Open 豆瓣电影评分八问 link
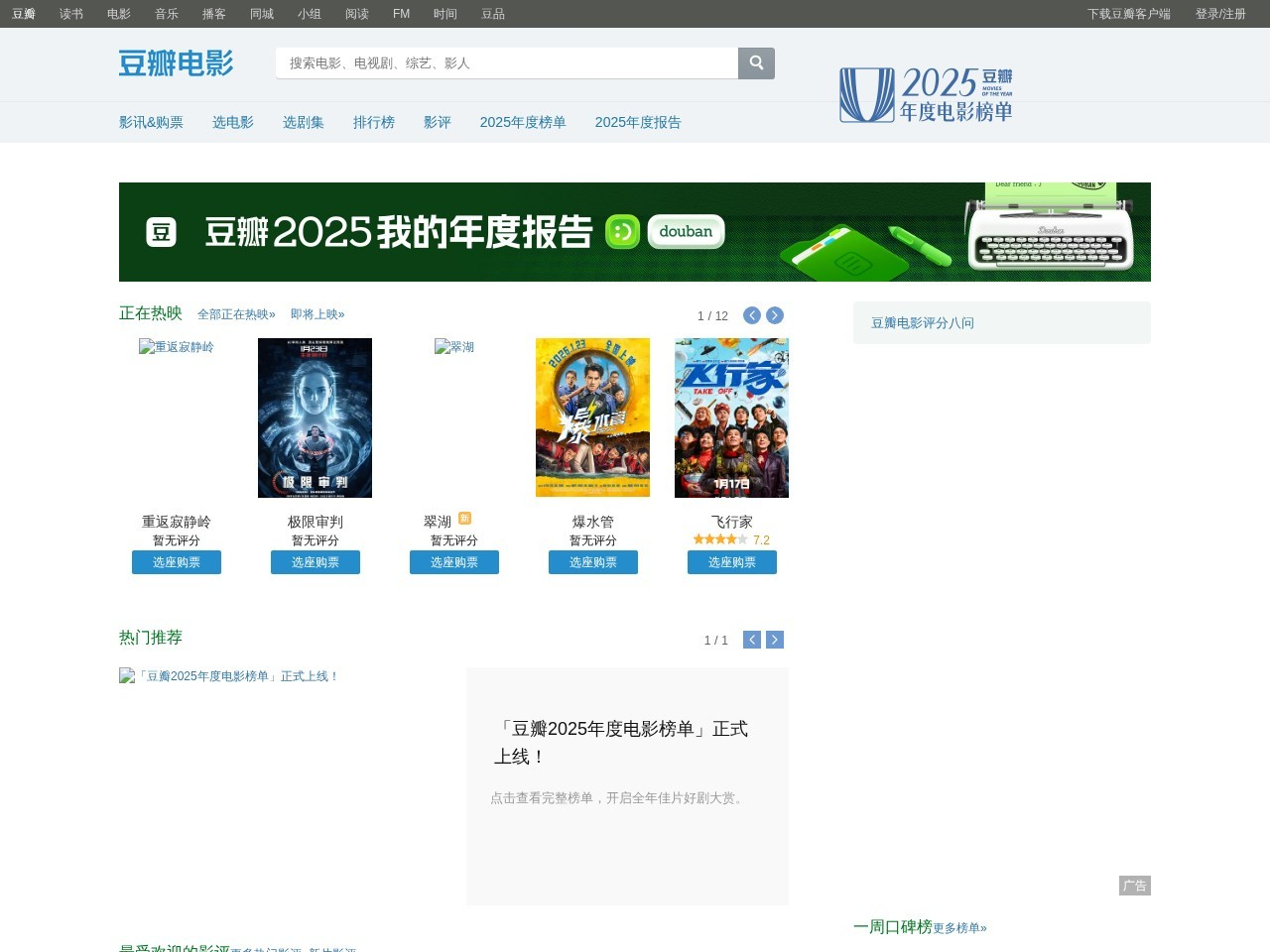This screenshot has height=952, width=1270. pos(922,323)
